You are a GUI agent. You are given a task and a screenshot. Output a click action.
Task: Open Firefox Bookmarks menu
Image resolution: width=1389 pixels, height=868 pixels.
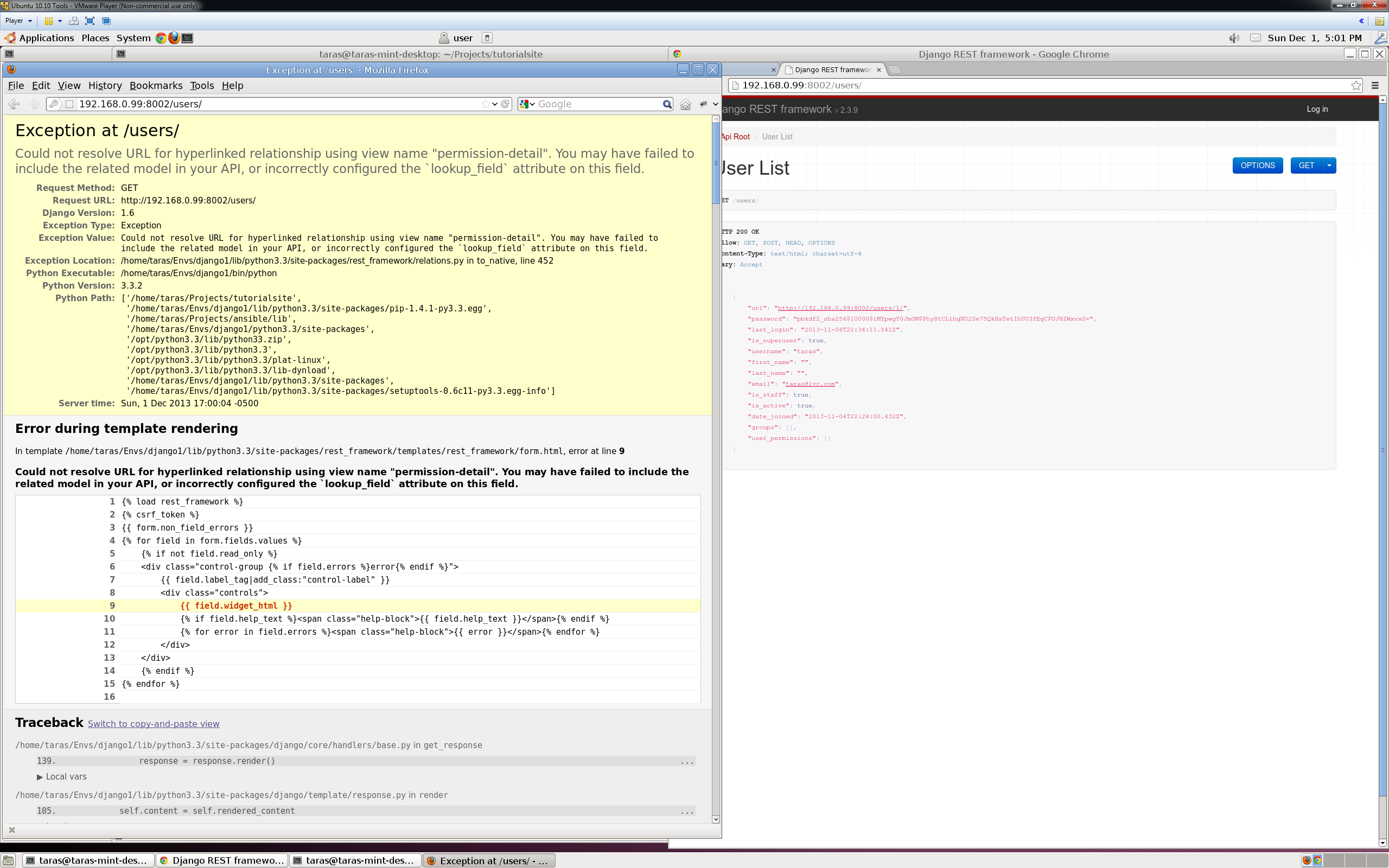tap(156, 86)
